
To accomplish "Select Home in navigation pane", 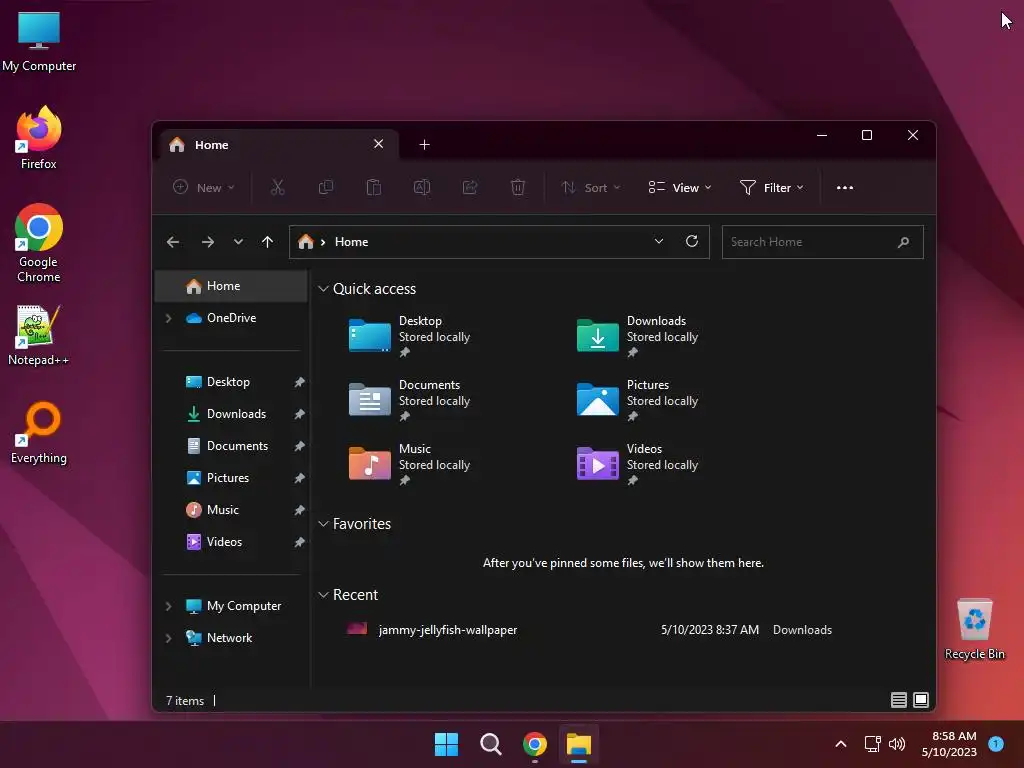I will pyautogui.click(x=231, y=286).
